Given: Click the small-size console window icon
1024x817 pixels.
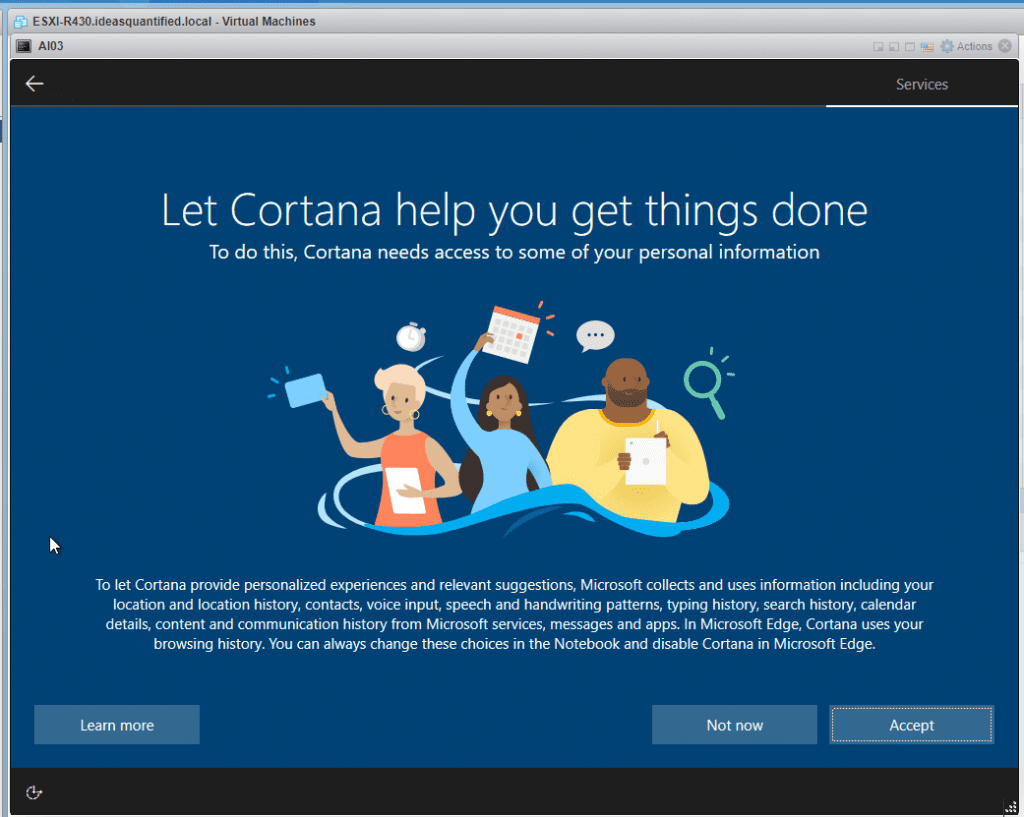Looking at the screenshot, I should (878, 46).
